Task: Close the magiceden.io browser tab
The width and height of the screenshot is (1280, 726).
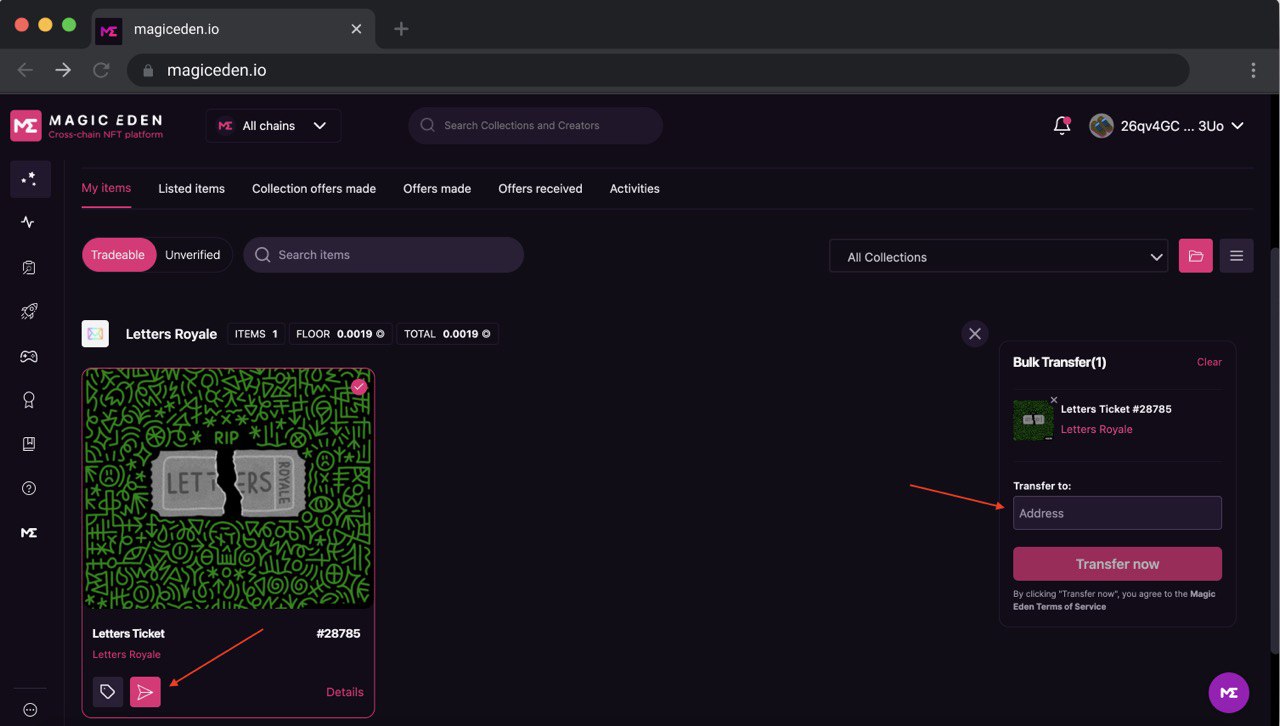Action: [356, 29]
